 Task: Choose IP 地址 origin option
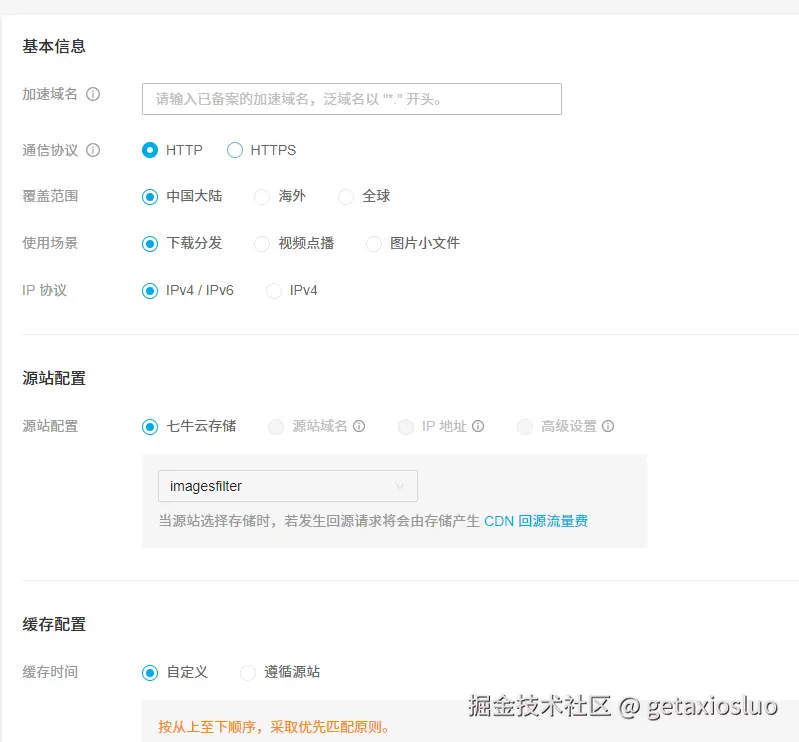pyautogui.click(x=406, y=427)
